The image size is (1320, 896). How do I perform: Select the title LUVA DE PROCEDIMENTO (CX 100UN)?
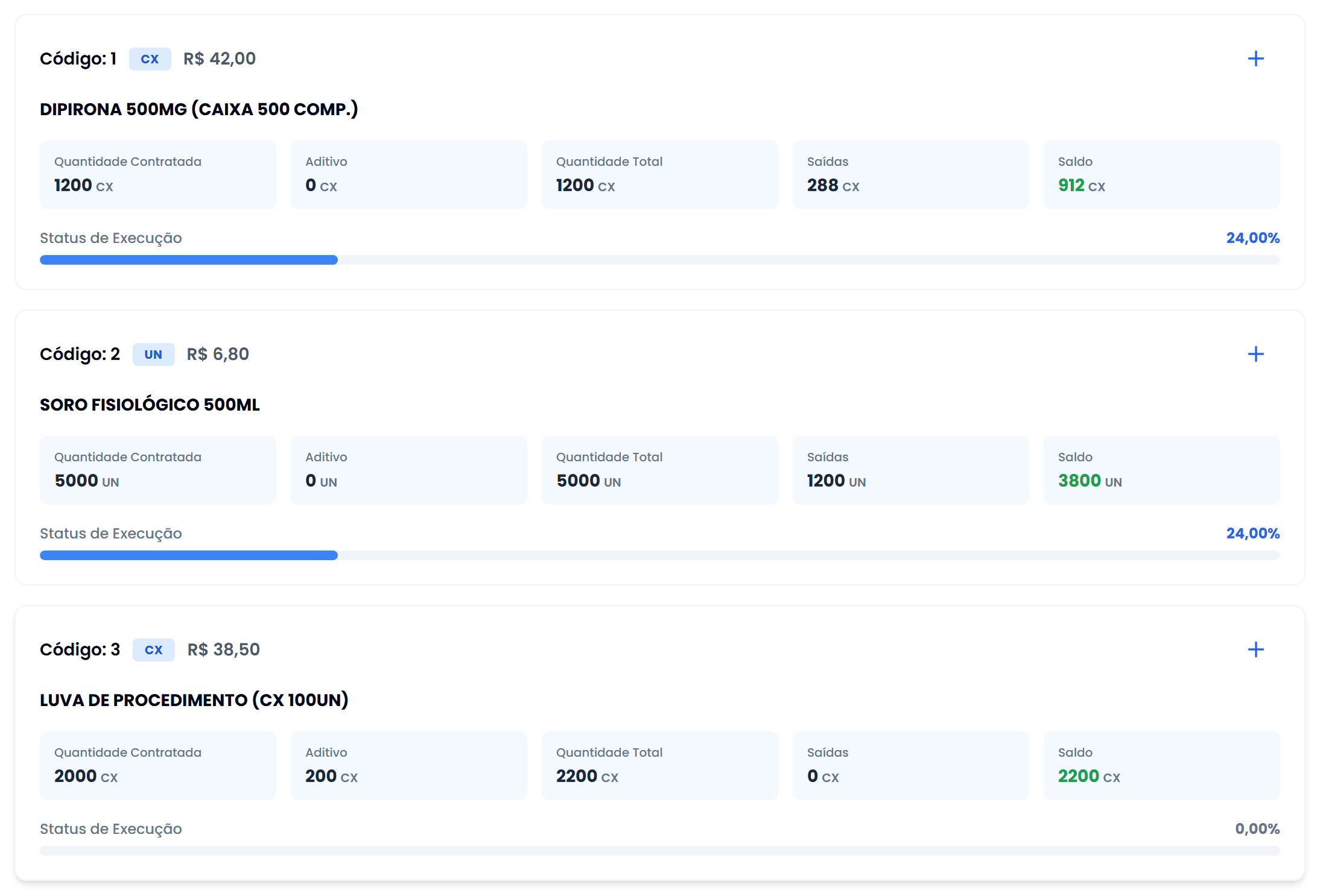(194, 700)
